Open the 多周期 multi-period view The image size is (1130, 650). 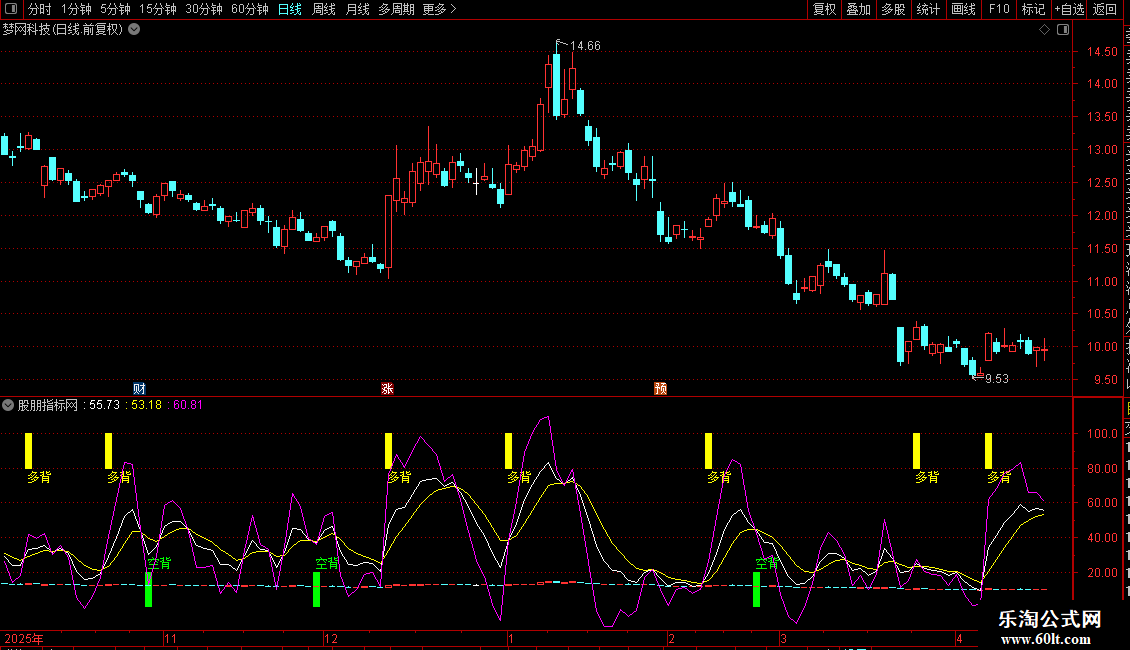(x=396, y=9)
